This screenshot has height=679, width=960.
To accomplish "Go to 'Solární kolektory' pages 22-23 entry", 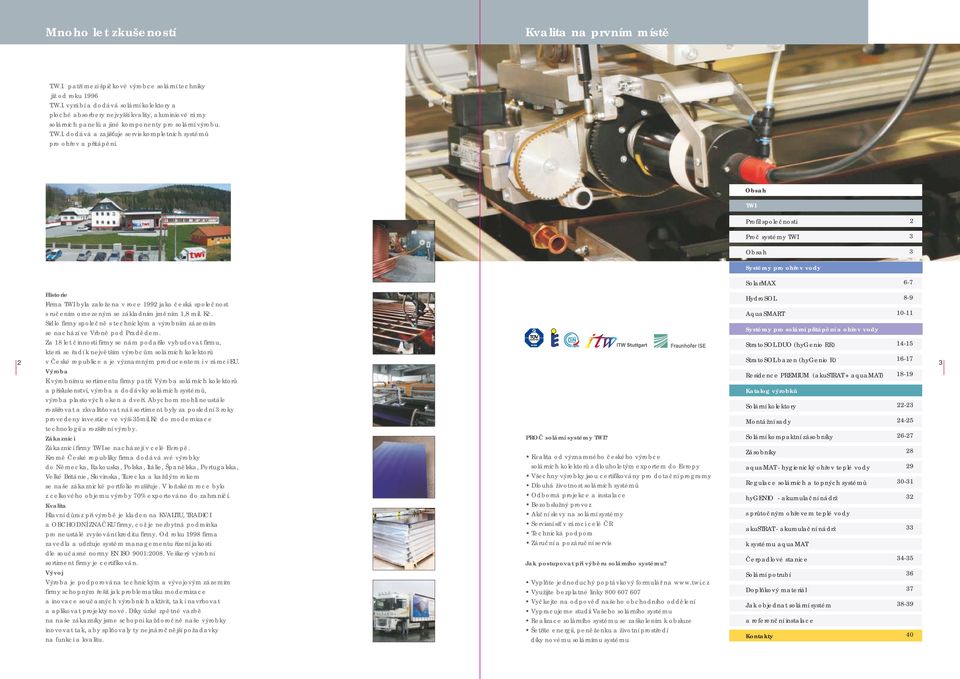I will click(825, 406).
